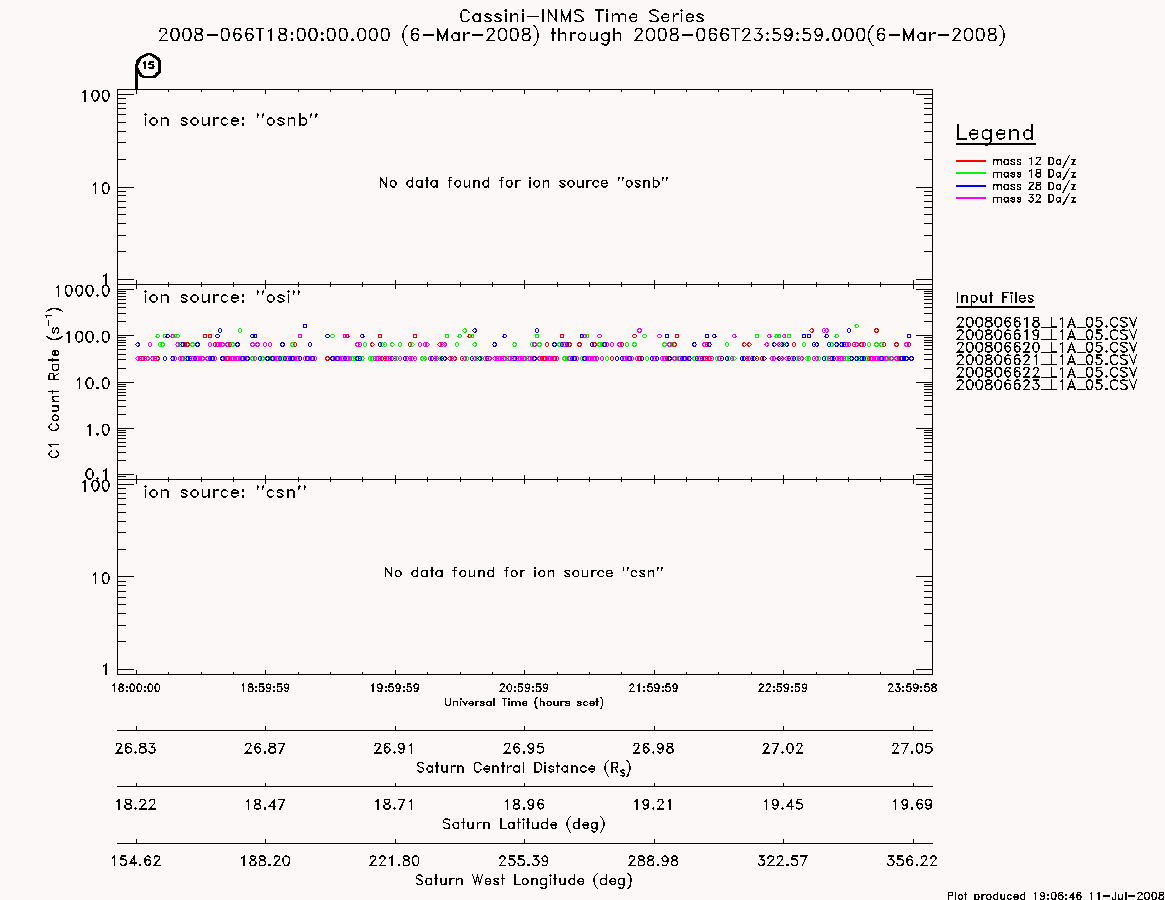Click the 19:59:59 time tick label

pos(395,688)
